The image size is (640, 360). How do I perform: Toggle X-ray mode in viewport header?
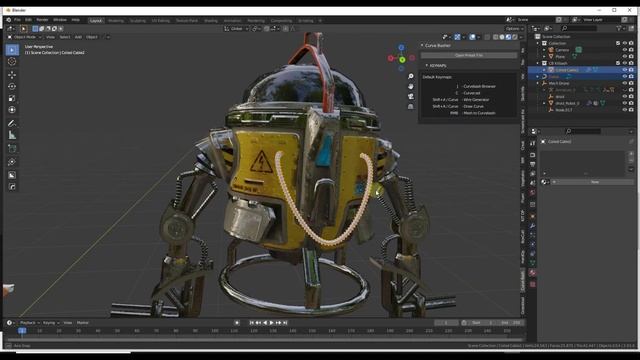(487, 37)
